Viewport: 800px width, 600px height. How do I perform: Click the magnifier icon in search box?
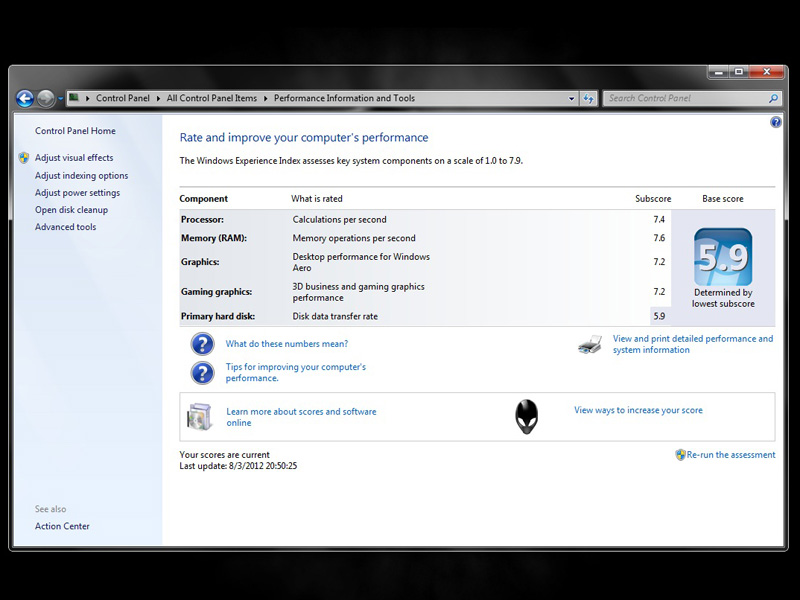point(773,98)
